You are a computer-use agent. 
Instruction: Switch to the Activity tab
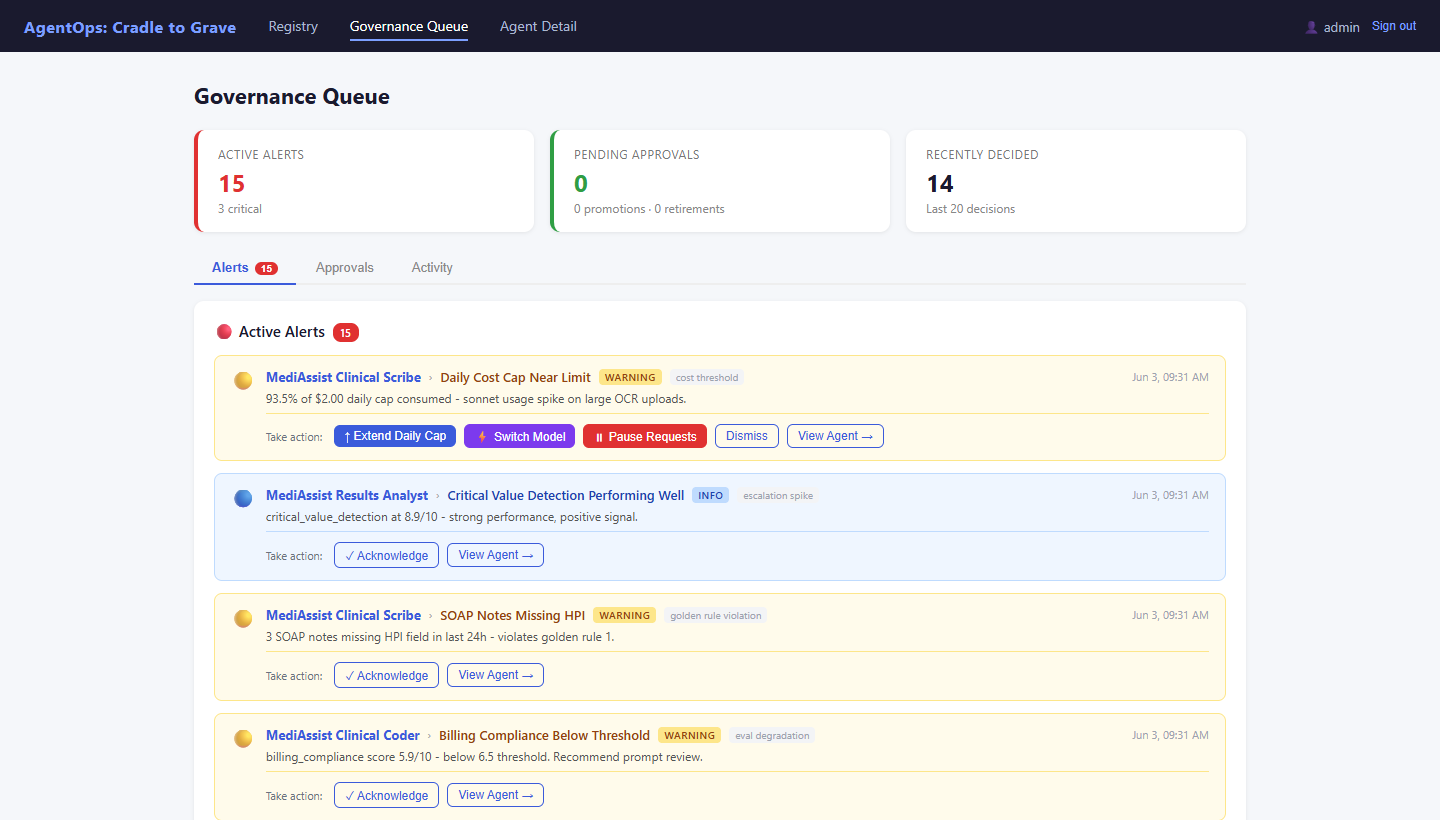[x=432, y=268]
